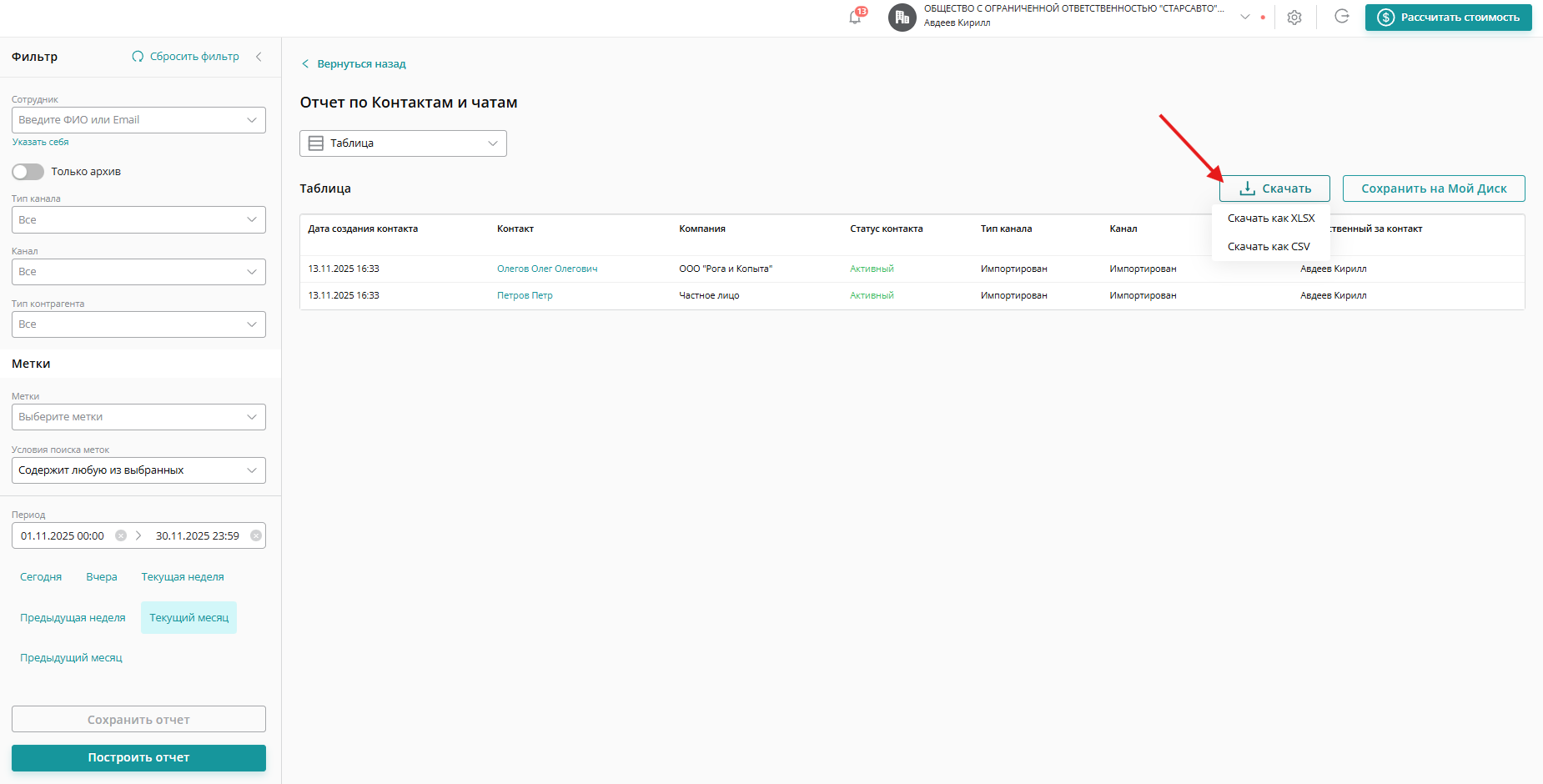Image resolution: width=1543 pixels, height=784 pixels.
Task: Click the 'Рассчитать стоимость' button
Action: [x=1449, y=18]
